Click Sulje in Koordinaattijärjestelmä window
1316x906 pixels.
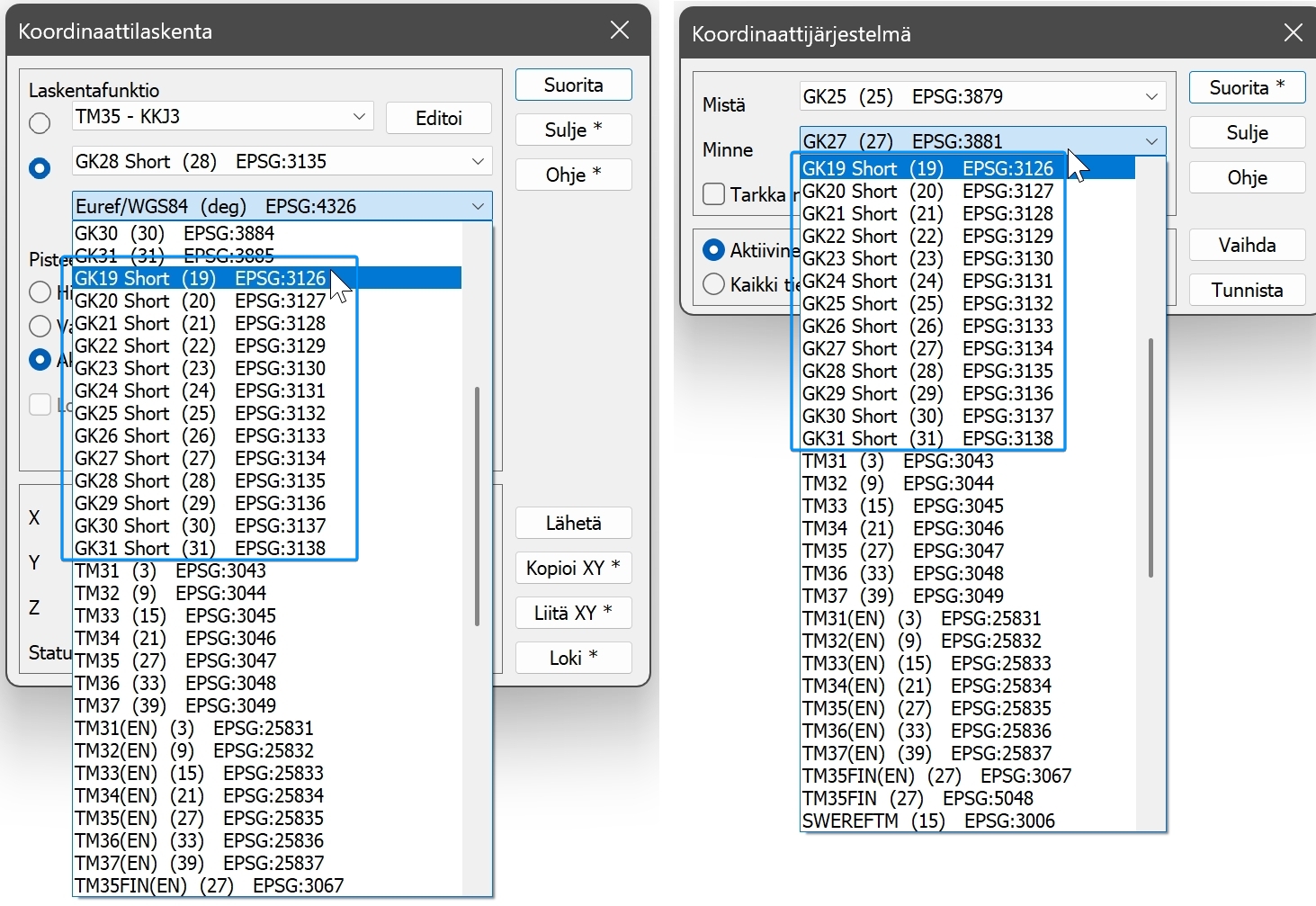coord(1247,132)
